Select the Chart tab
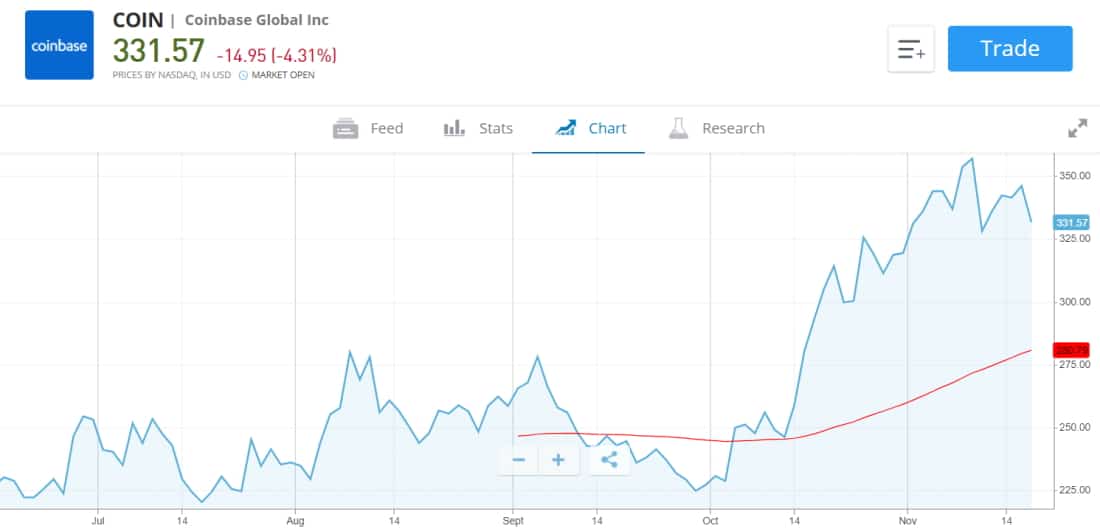 (x=590, y=129)
